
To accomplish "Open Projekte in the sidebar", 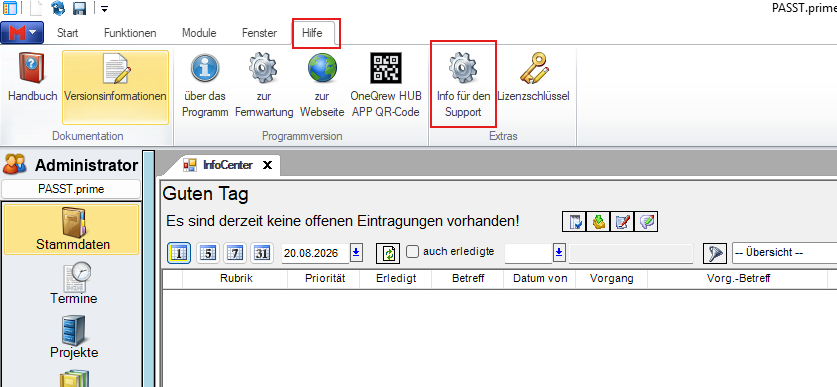I will 74,337.
